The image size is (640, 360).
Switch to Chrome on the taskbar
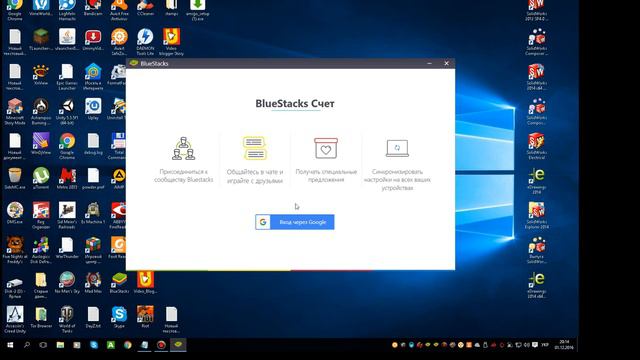click(x=128, y=345)
